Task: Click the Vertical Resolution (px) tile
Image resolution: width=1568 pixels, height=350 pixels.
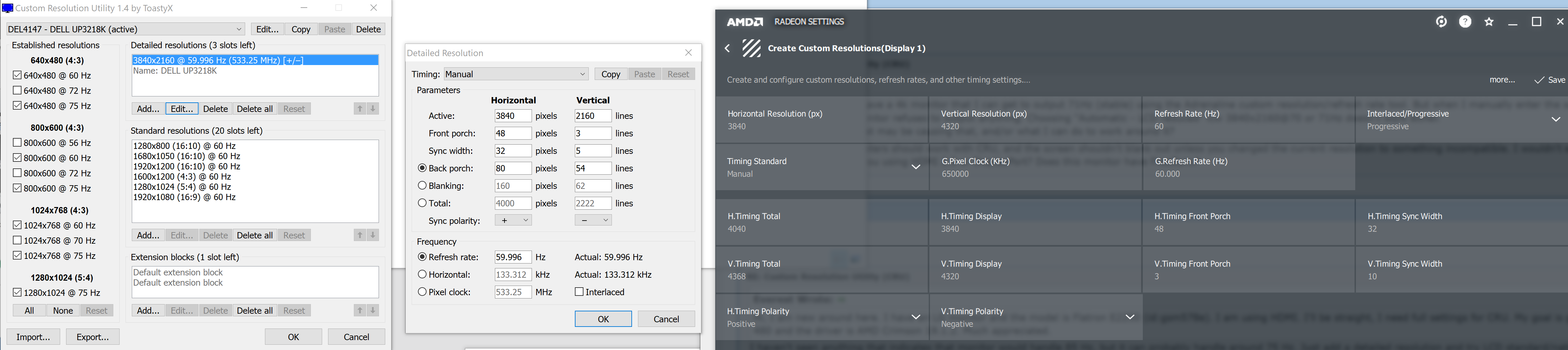Action: [1035, 120]
